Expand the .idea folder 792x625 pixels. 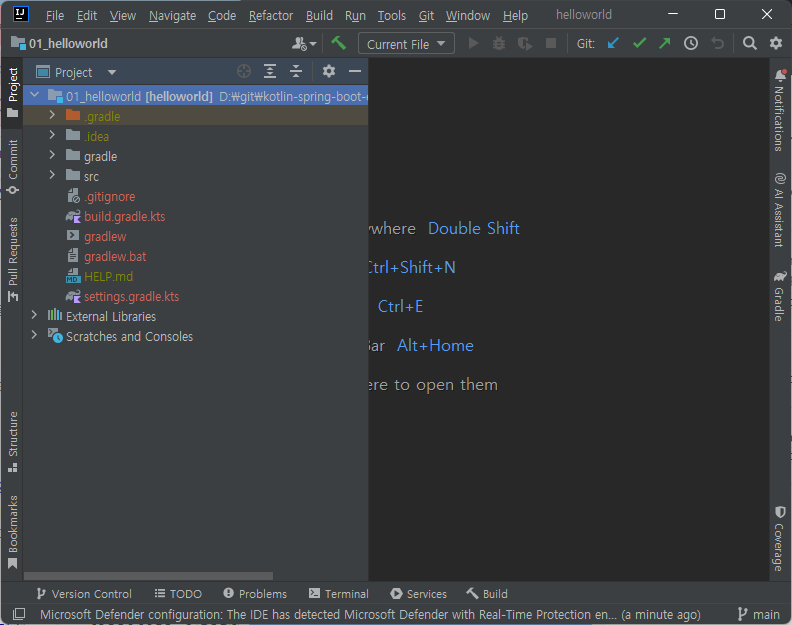click(x=52, y=135)
